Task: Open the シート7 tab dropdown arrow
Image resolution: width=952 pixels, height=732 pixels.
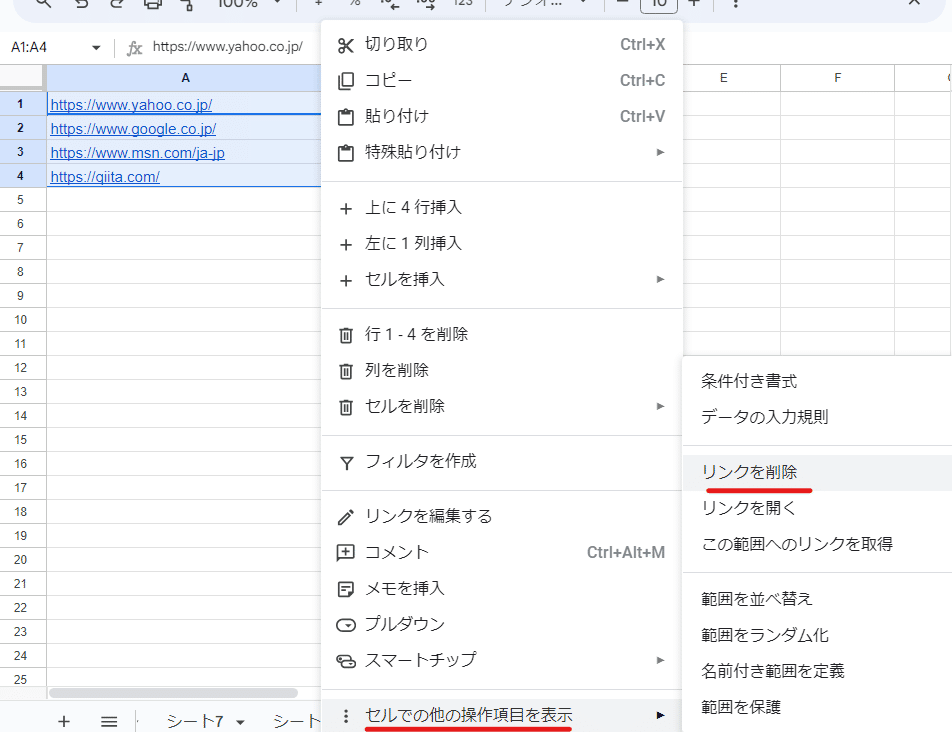Action: point(240,722)
